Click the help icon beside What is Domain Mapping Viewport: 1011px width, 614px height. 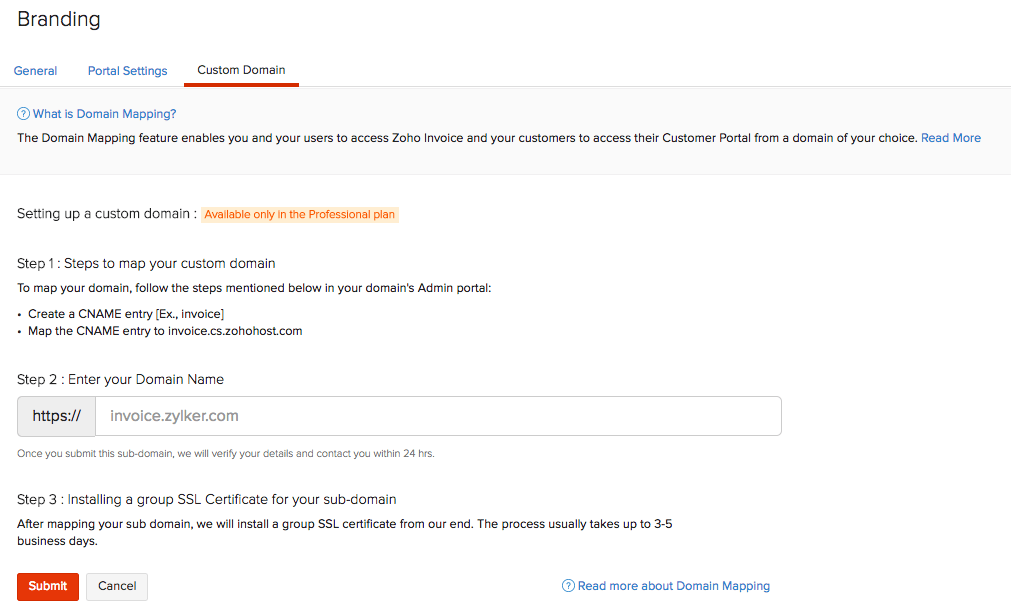23,115
